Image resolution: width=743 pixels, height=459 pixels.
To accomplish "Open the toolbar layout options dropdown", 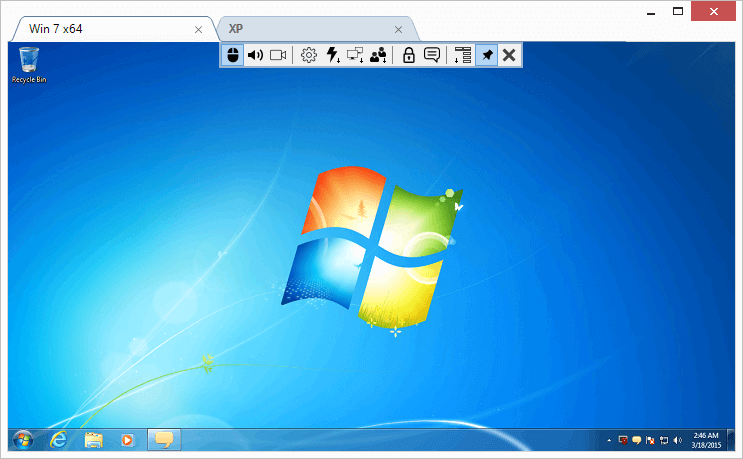I will pyautogui.click(x=462, y=55).
